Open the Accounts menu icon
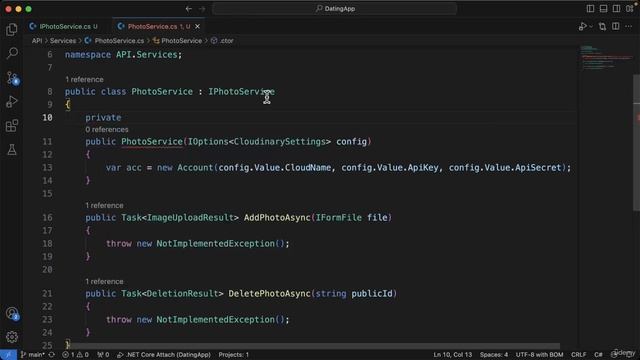640x360 pixels. click(12, 313)
